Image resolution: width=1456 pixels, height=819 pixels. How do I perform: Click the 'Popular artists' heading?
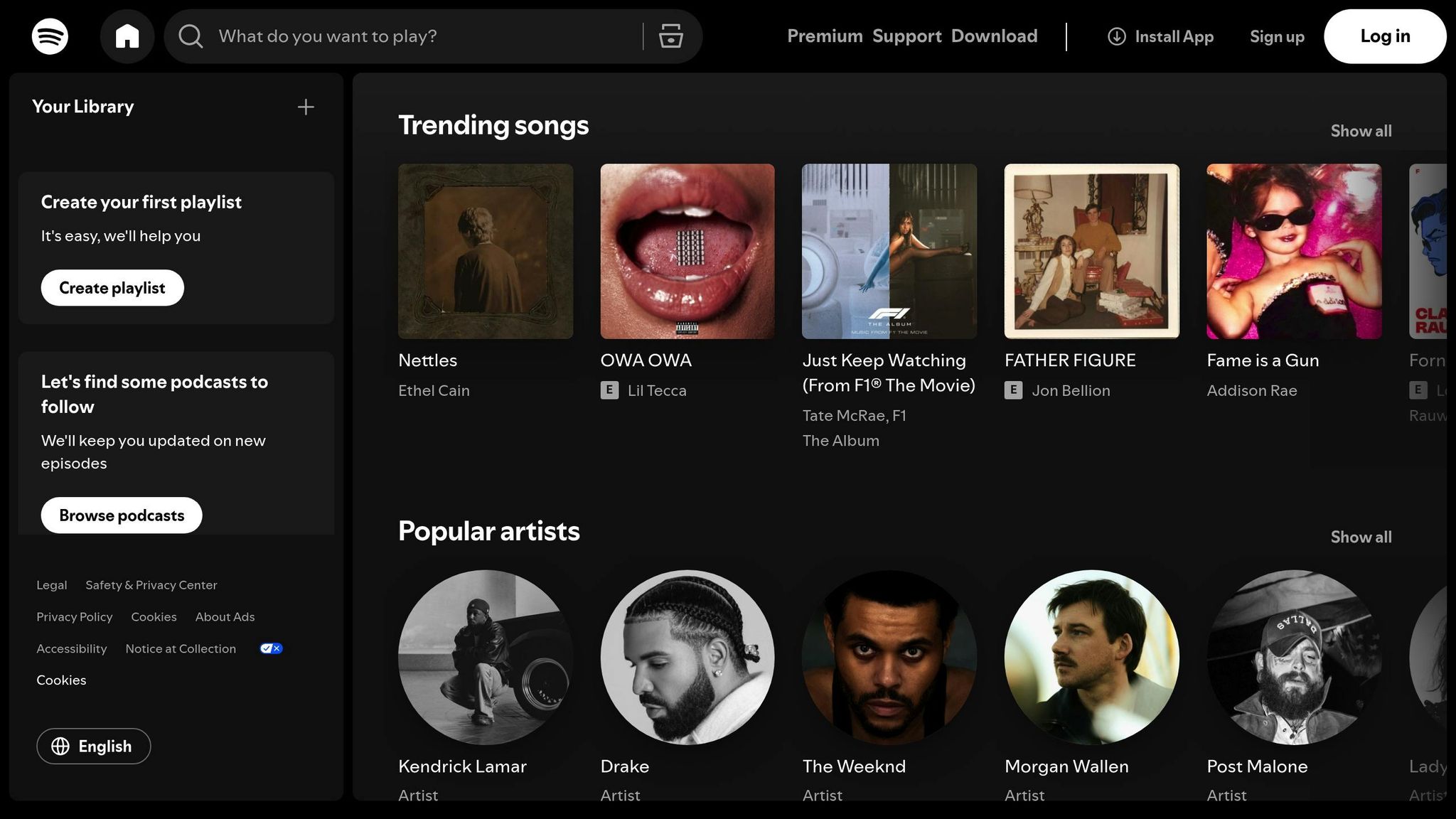pos(489,531)
